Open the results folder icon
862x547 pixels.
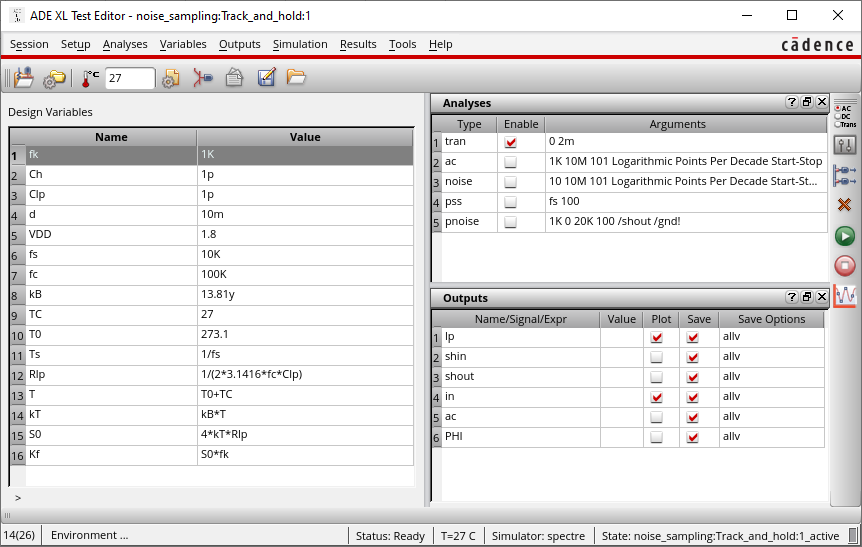click(296, 77)
